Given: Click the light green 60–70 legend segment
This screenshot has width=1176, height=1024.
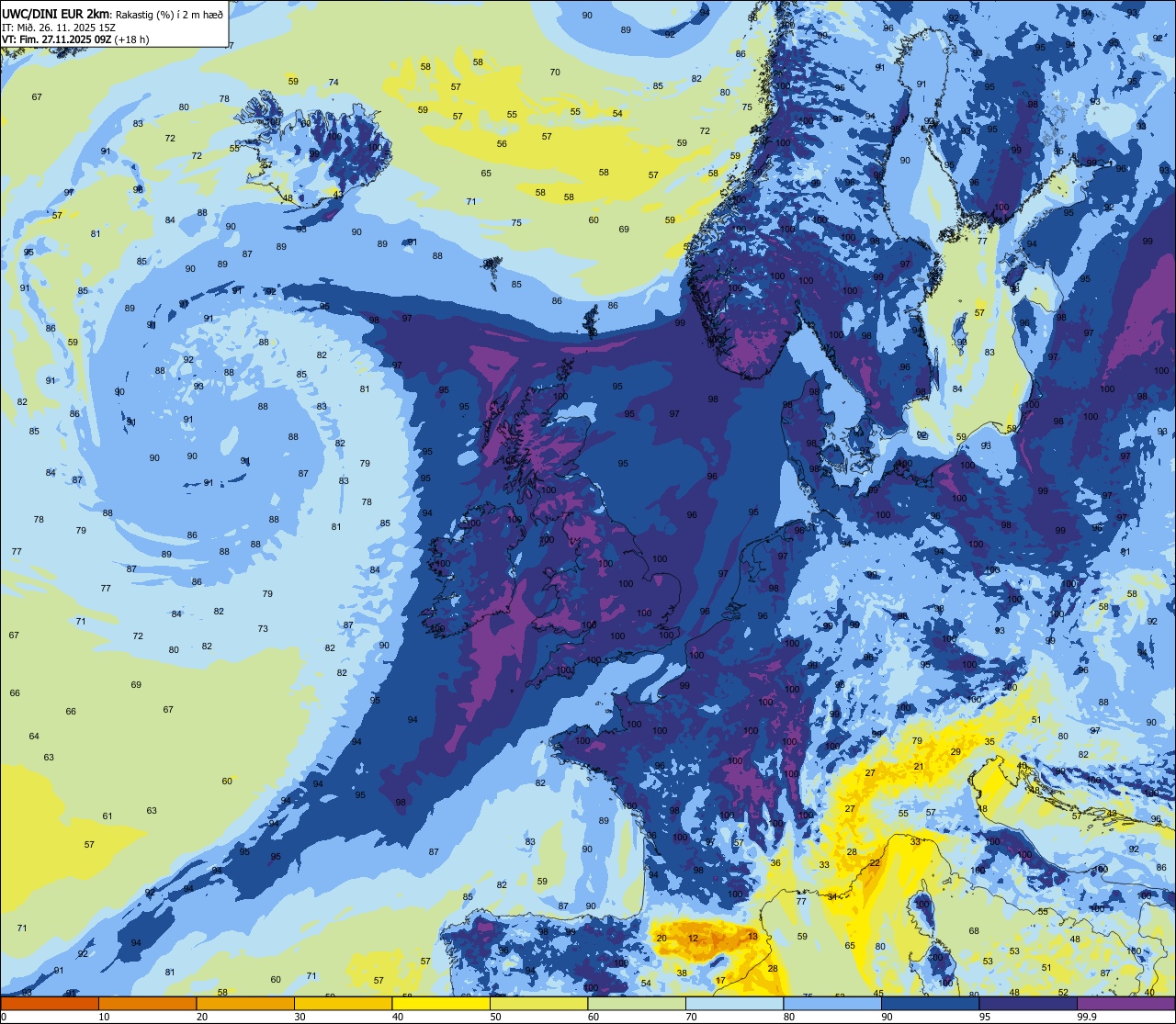Looking at the screenshot, I should click(x=637, y=1003).
